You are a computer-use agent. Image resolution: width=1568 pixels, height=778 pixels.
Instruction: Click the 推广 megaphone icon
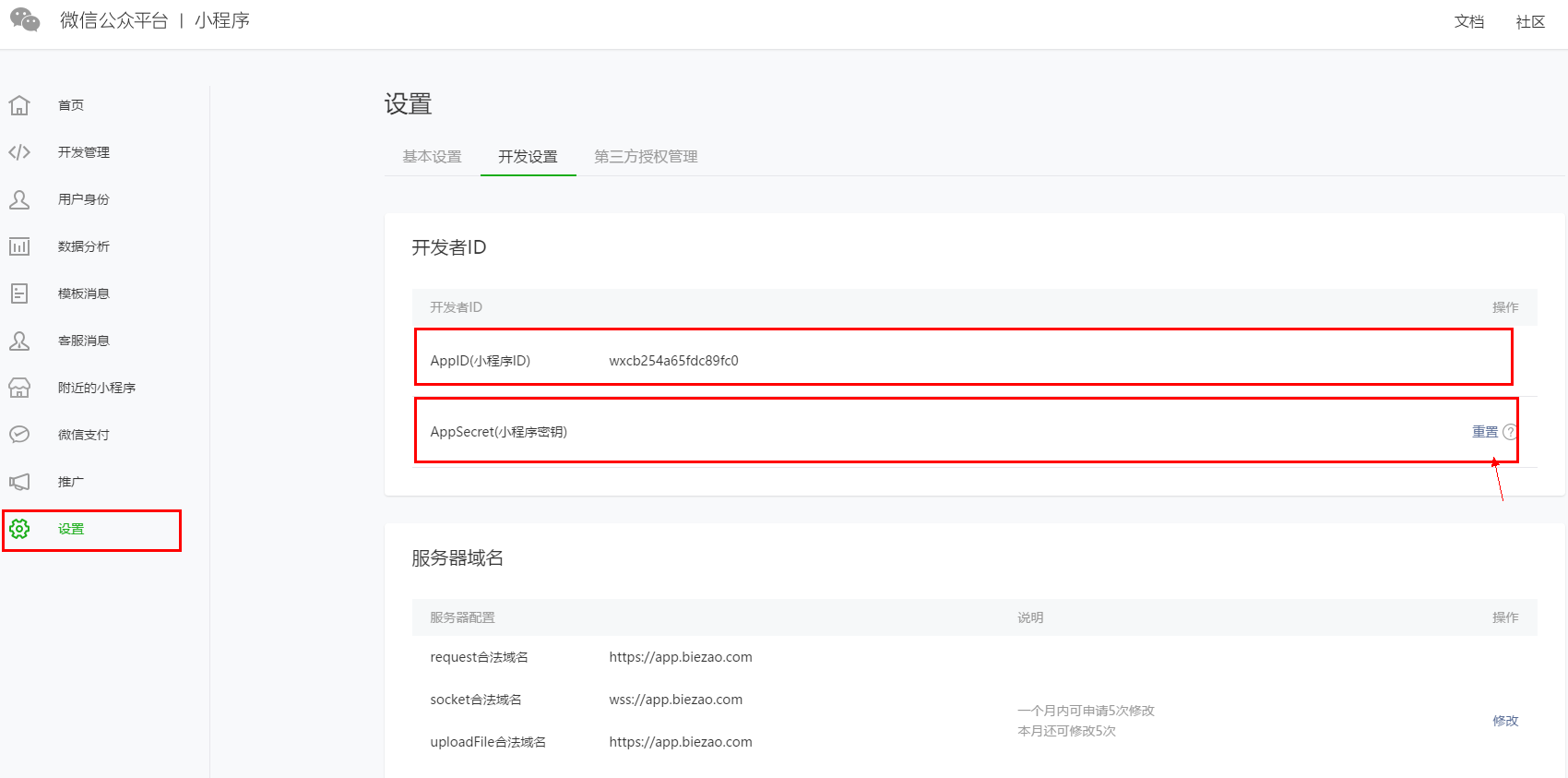click(19, 482)
